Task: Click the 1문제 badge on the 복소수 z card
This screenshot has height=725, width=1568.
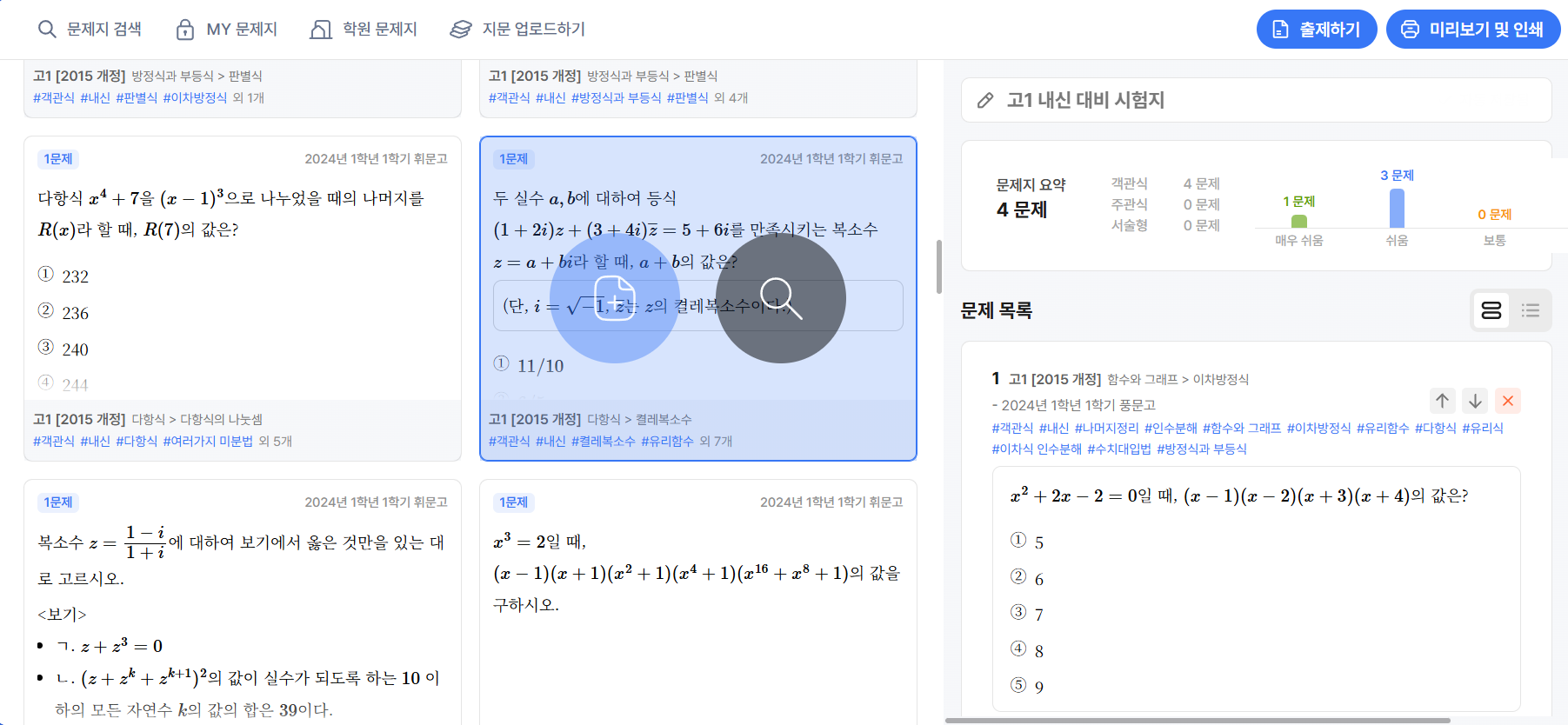Action: pos(58,502)
